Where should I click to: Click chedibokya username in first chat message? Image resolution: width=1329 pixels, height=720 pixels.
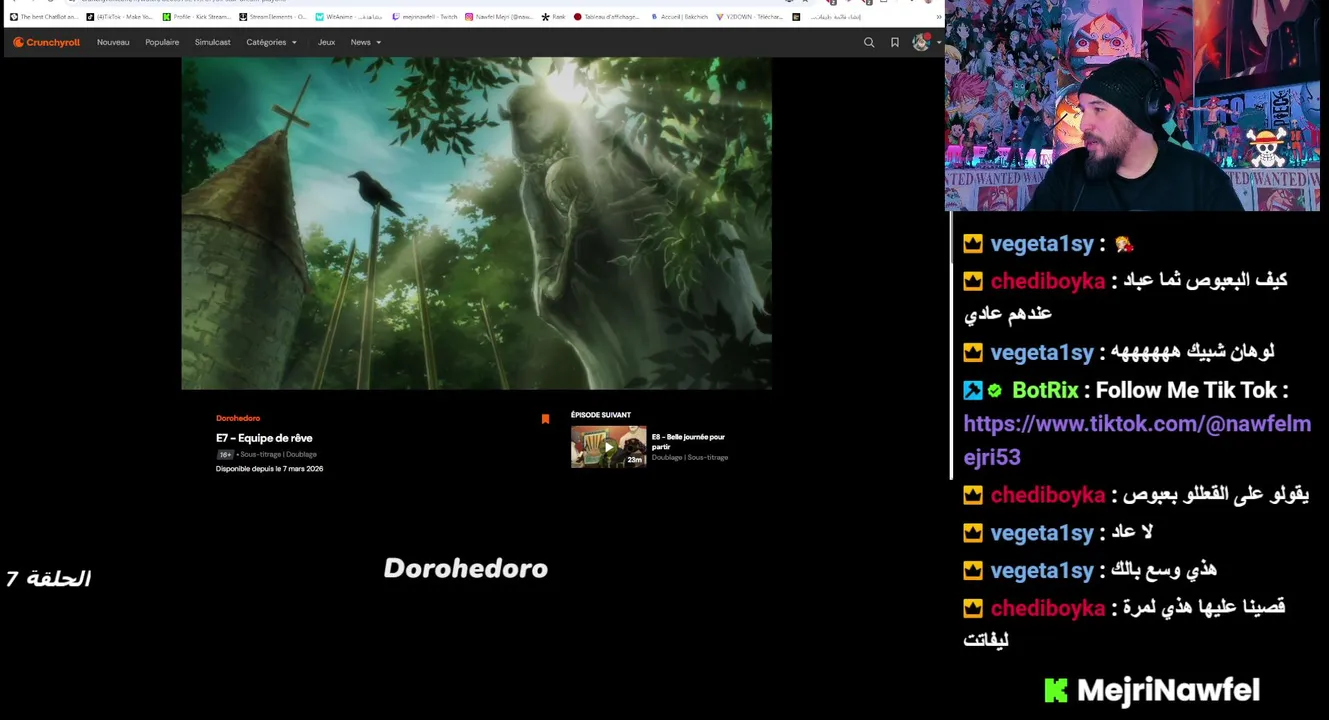click(1047, 282)
